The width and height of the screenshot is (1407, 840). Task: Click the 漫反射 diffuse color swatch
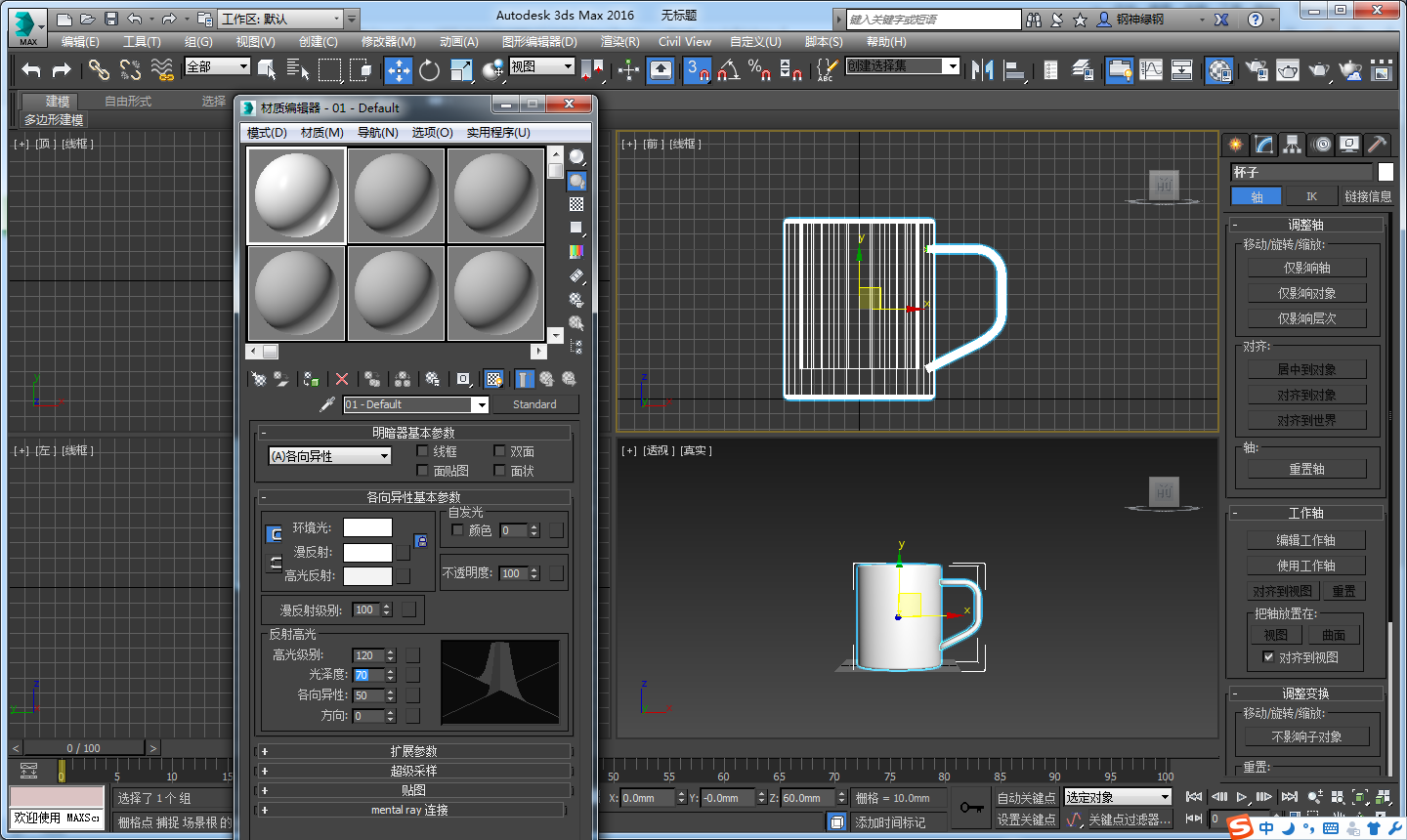coord(367,552)
